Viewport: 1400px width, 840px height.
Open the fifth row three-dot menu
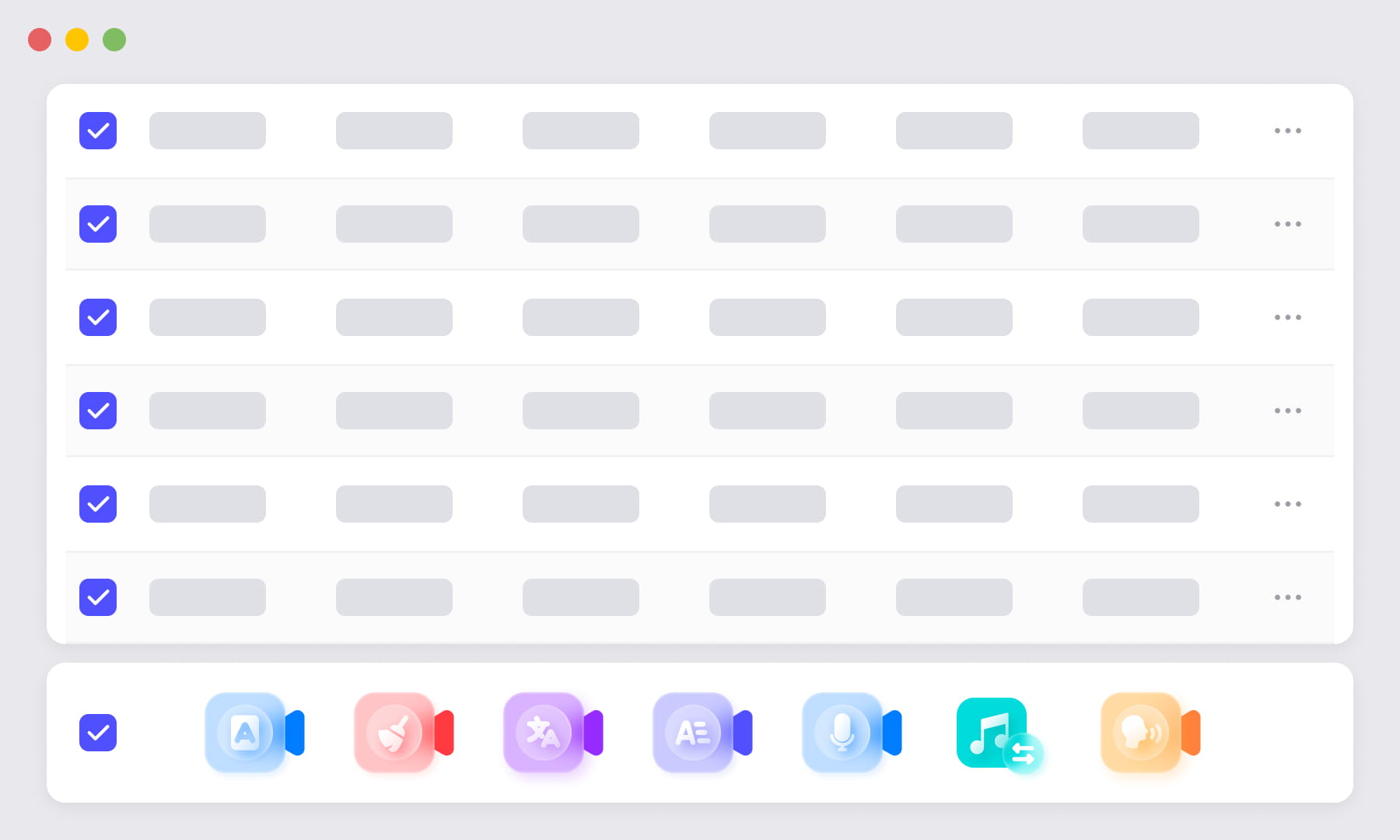pos(1288,504)
